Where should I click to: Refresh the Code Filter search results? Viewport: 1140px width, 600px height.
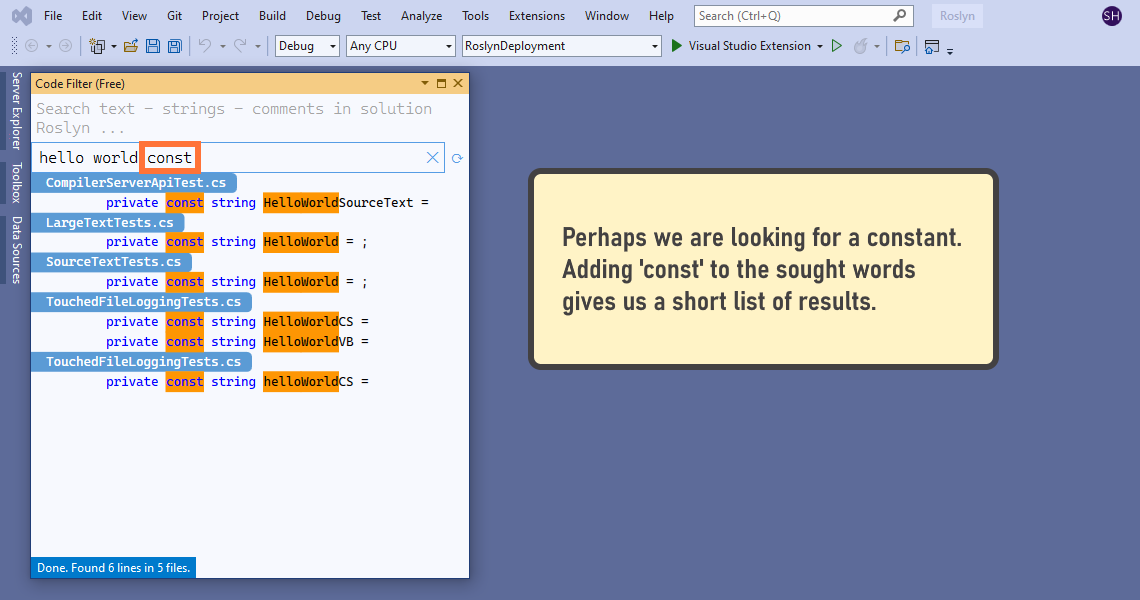point(458,158)
